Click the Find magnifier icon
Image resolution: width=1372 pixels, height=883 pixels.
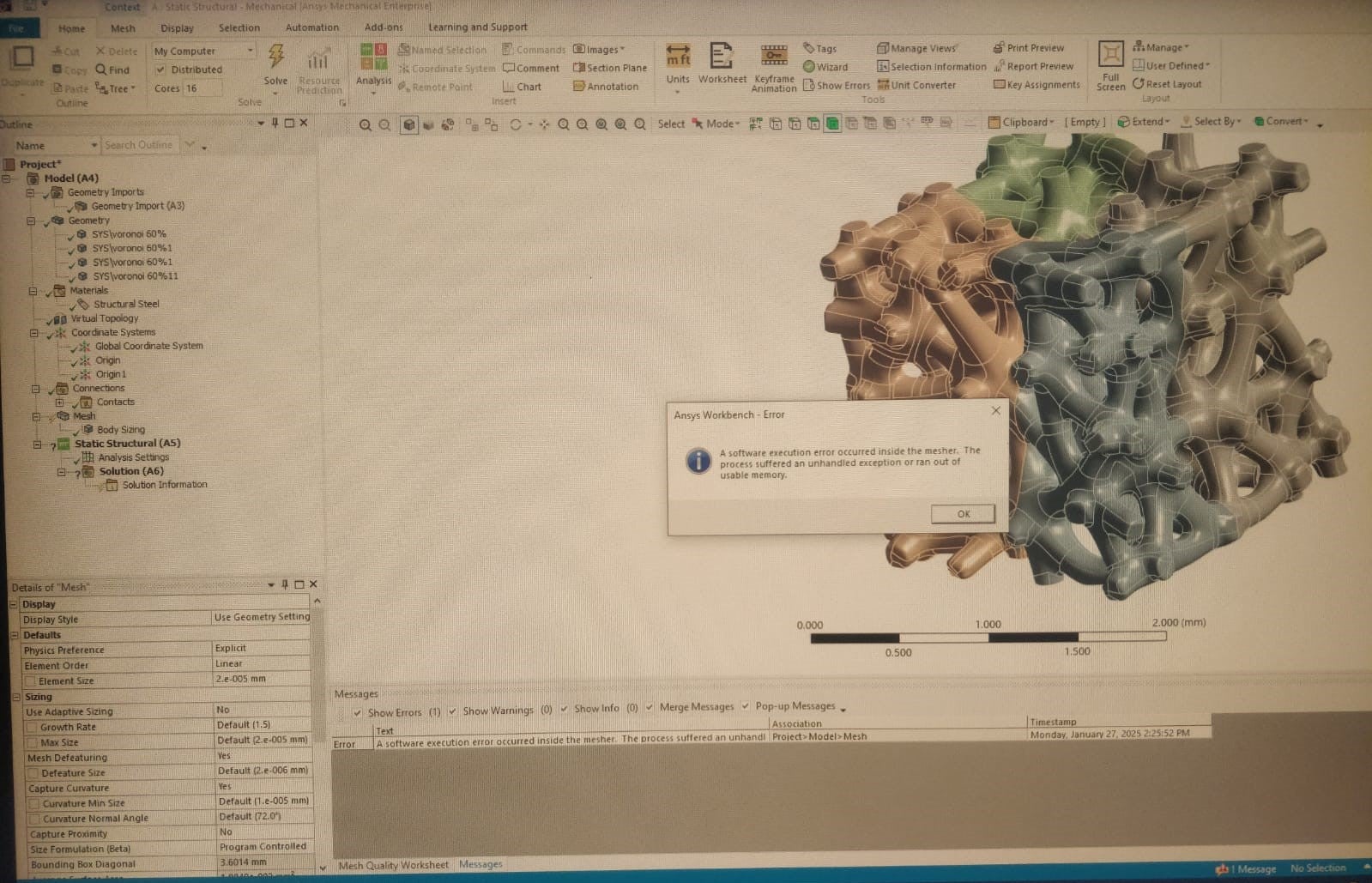(x=101, y=70)
